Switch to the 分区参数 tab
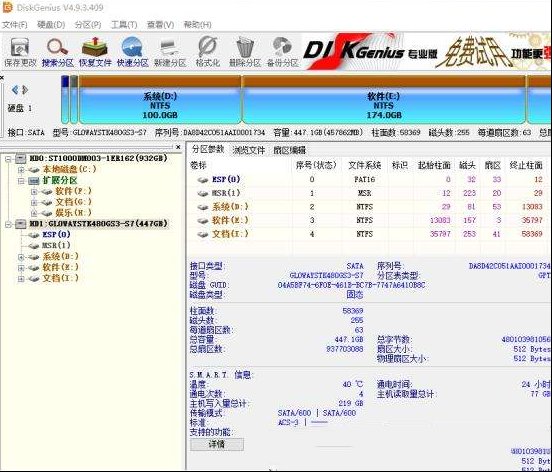This screenshot has width=552, height=472. coord(208,150)
